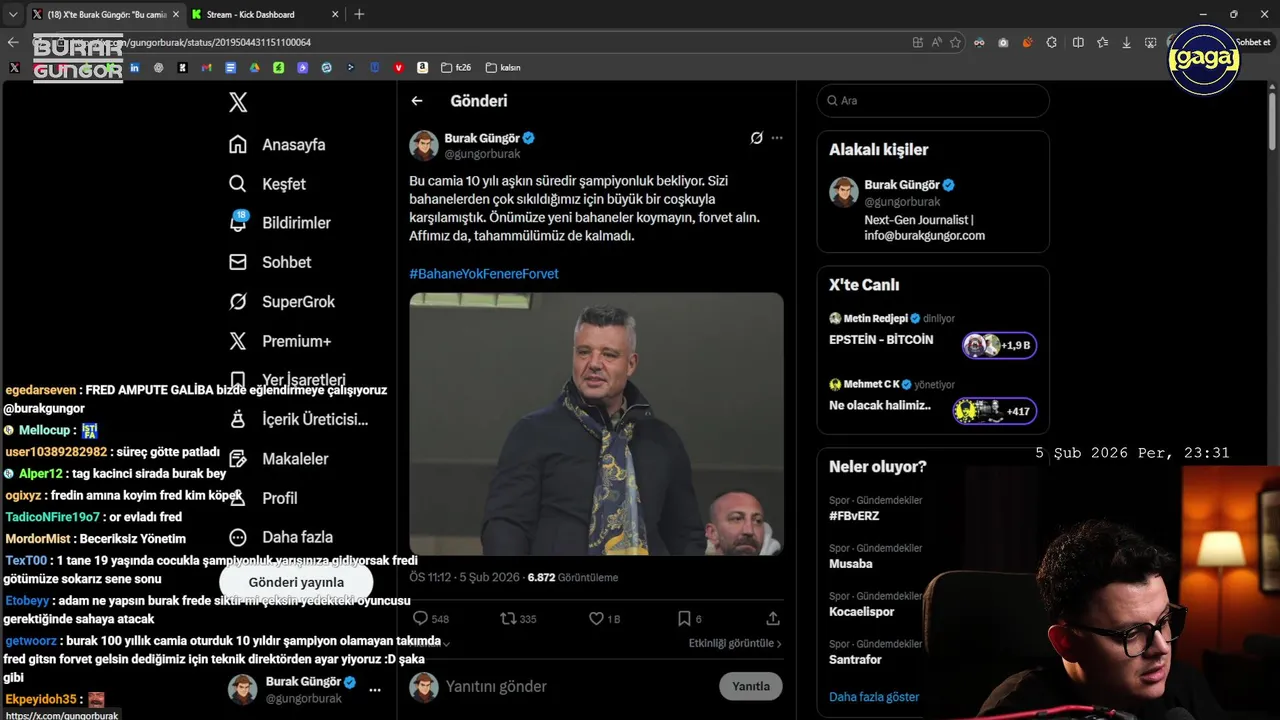Open the Google Drive bookmark icon
1280x720 pixels.
pos(254,68)
